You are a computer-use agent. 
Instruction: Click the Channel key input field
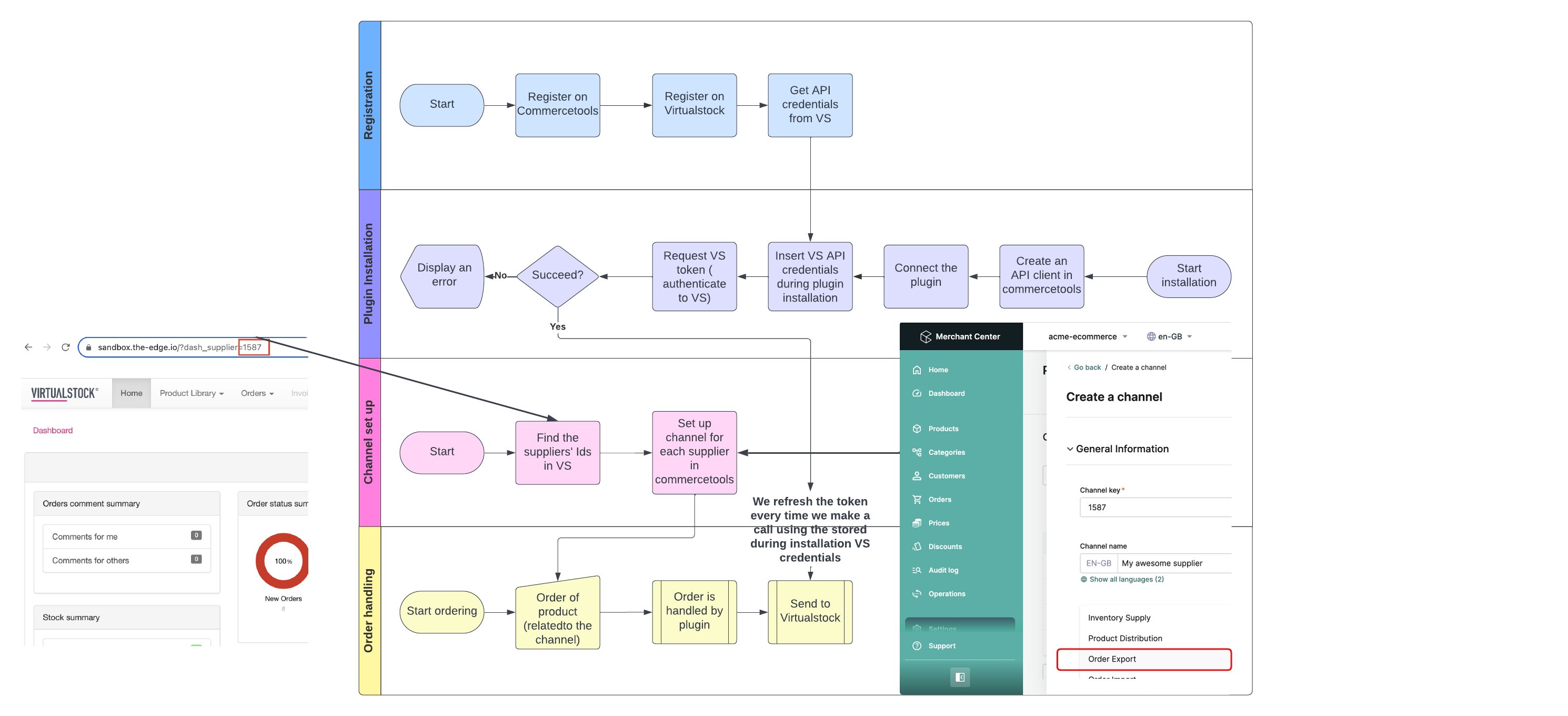(x=1155, y=507)
